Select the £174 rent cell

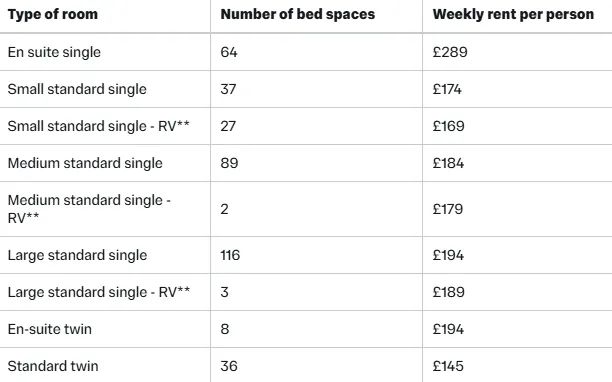(x=447, y=89)
